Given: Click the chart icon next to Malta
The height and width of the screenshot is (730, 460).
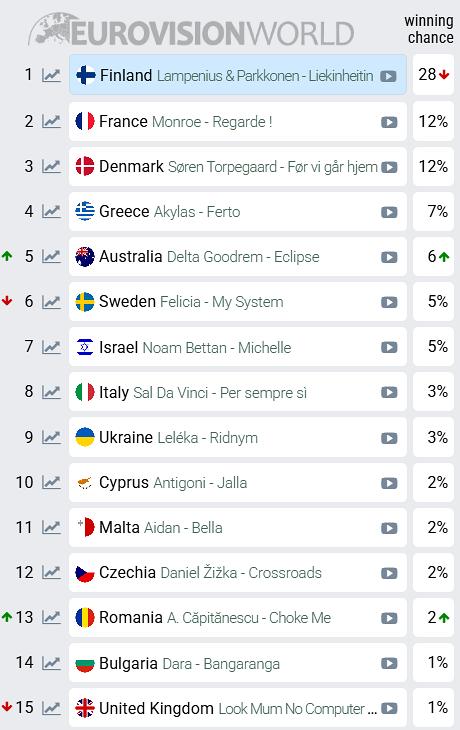Looking at the screenshot, I should (x=51, y=527).
